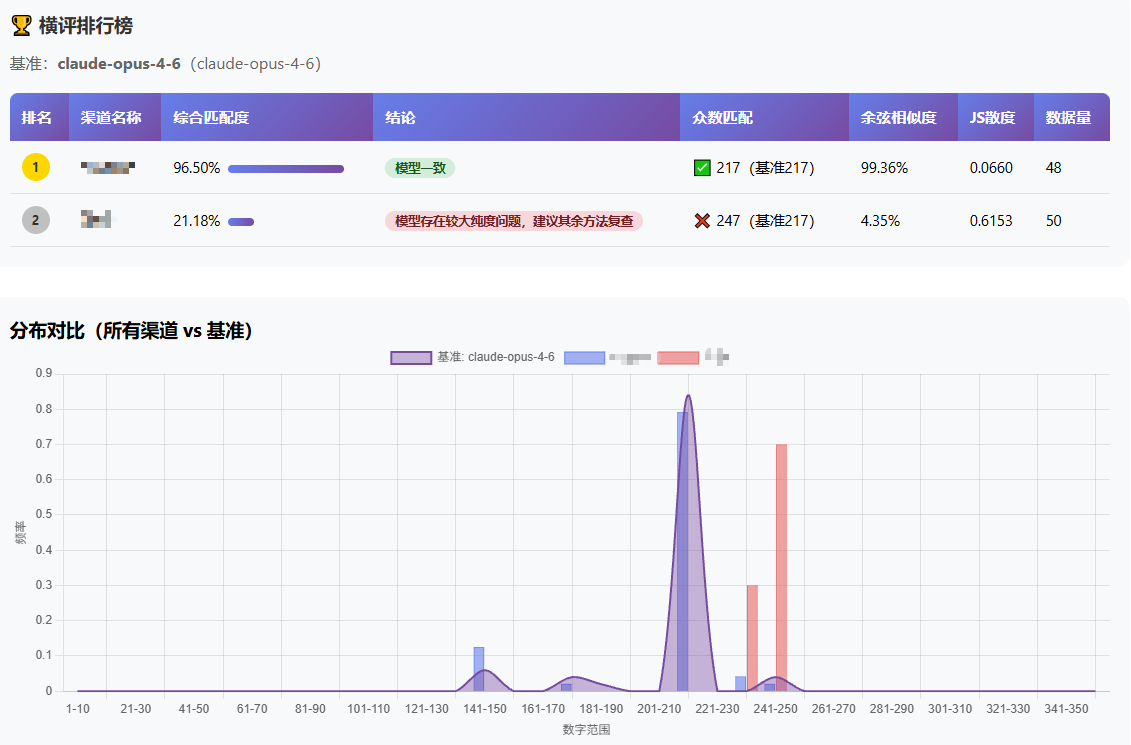The height and width of the screenshot is (745, 1131).
Task: Click the 渠道名称 column header
Action: coord(115,117)
